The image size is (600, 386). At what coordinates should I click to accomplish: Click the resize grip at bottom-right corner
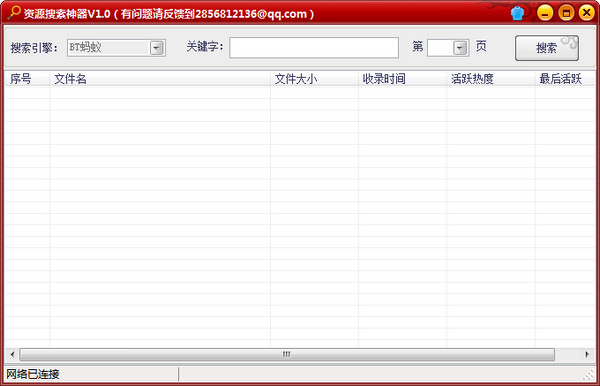(x=589, y=375)
